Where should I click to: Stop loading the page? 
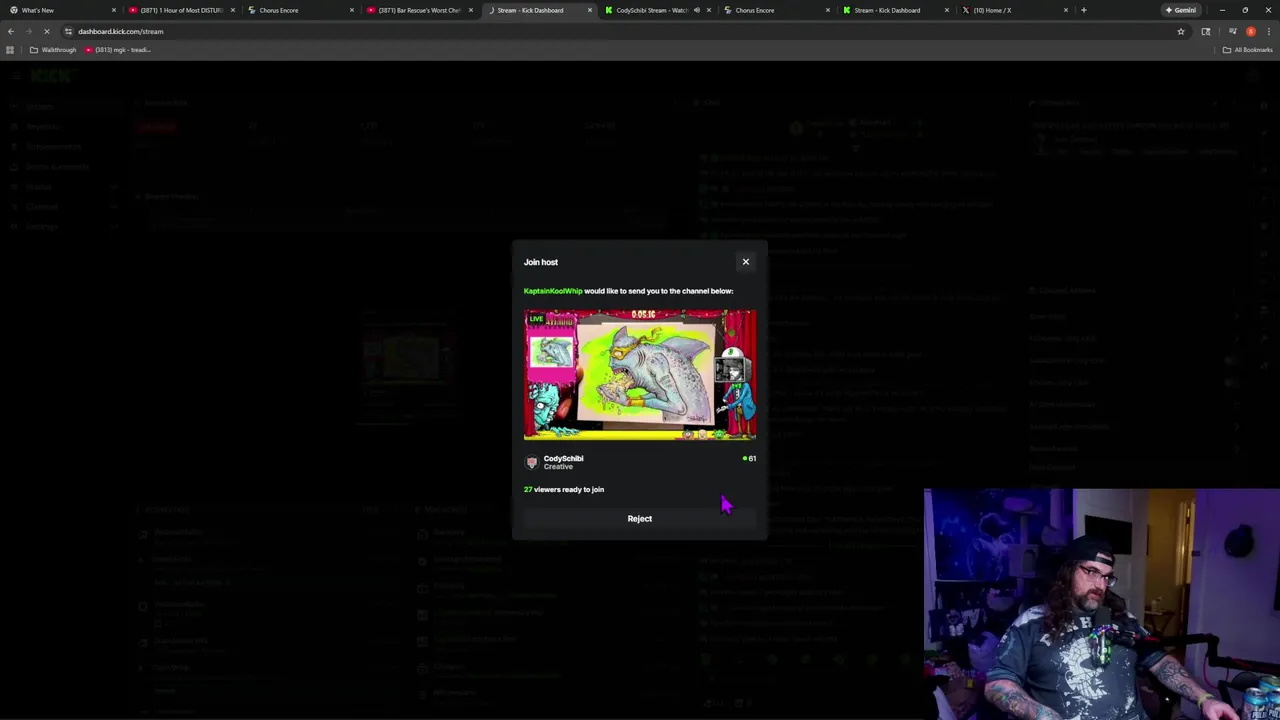click(46, 31)
